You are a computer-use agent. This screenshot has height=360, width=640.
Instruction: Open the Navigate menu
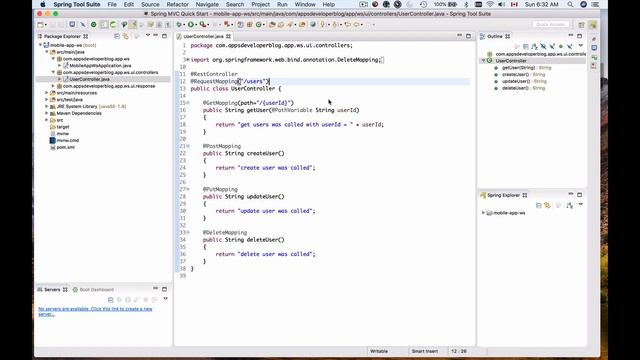click(x=207, y=4)
